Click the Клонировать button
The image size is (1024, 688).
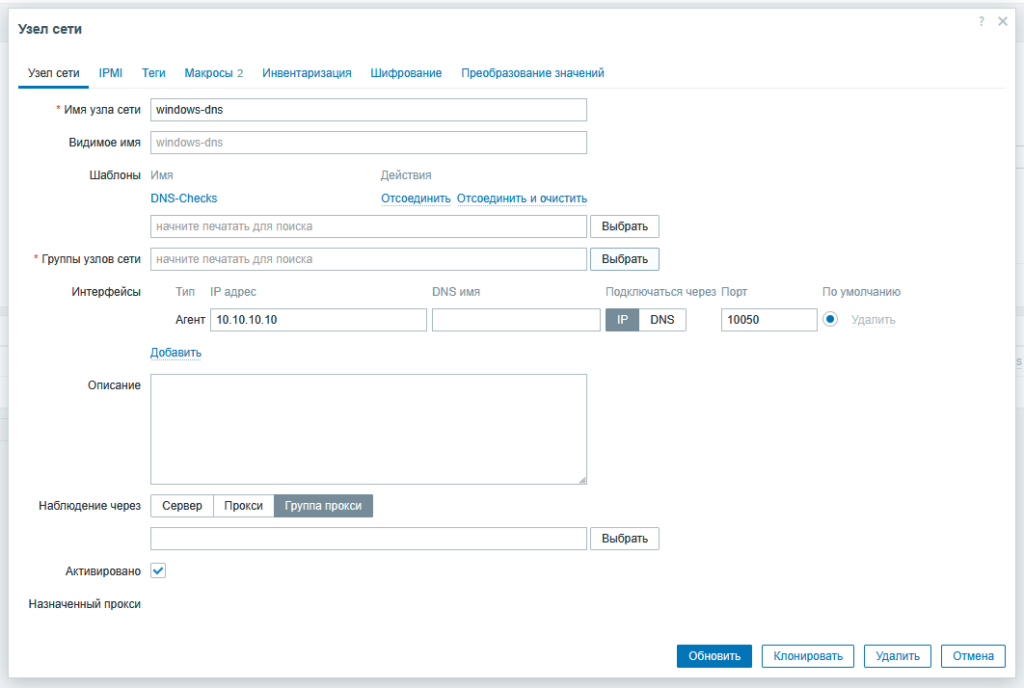coord(808,656)
